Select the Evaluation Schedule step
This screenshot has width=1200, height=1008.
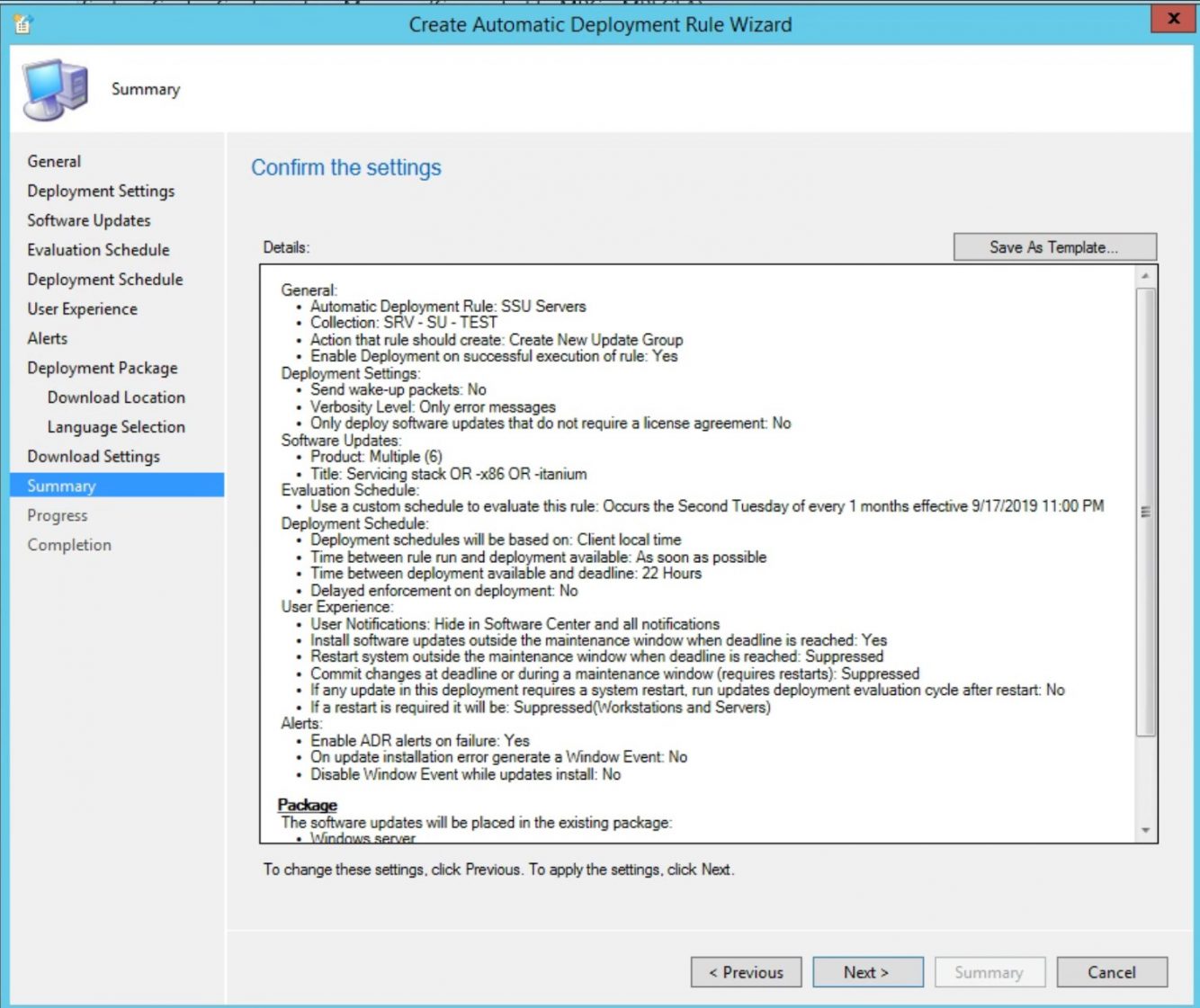97,249
